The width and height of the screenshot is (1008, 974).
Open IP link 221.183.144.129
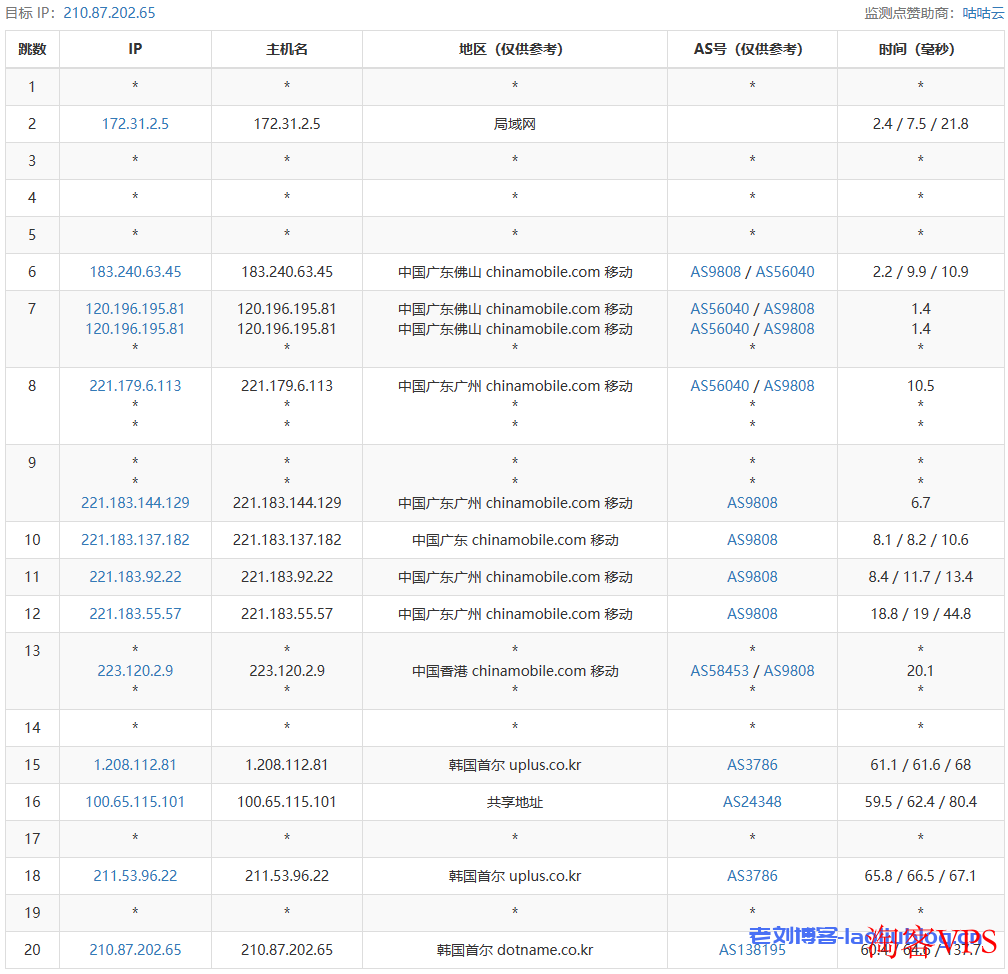pyautogui.click(x=135, y=503)
